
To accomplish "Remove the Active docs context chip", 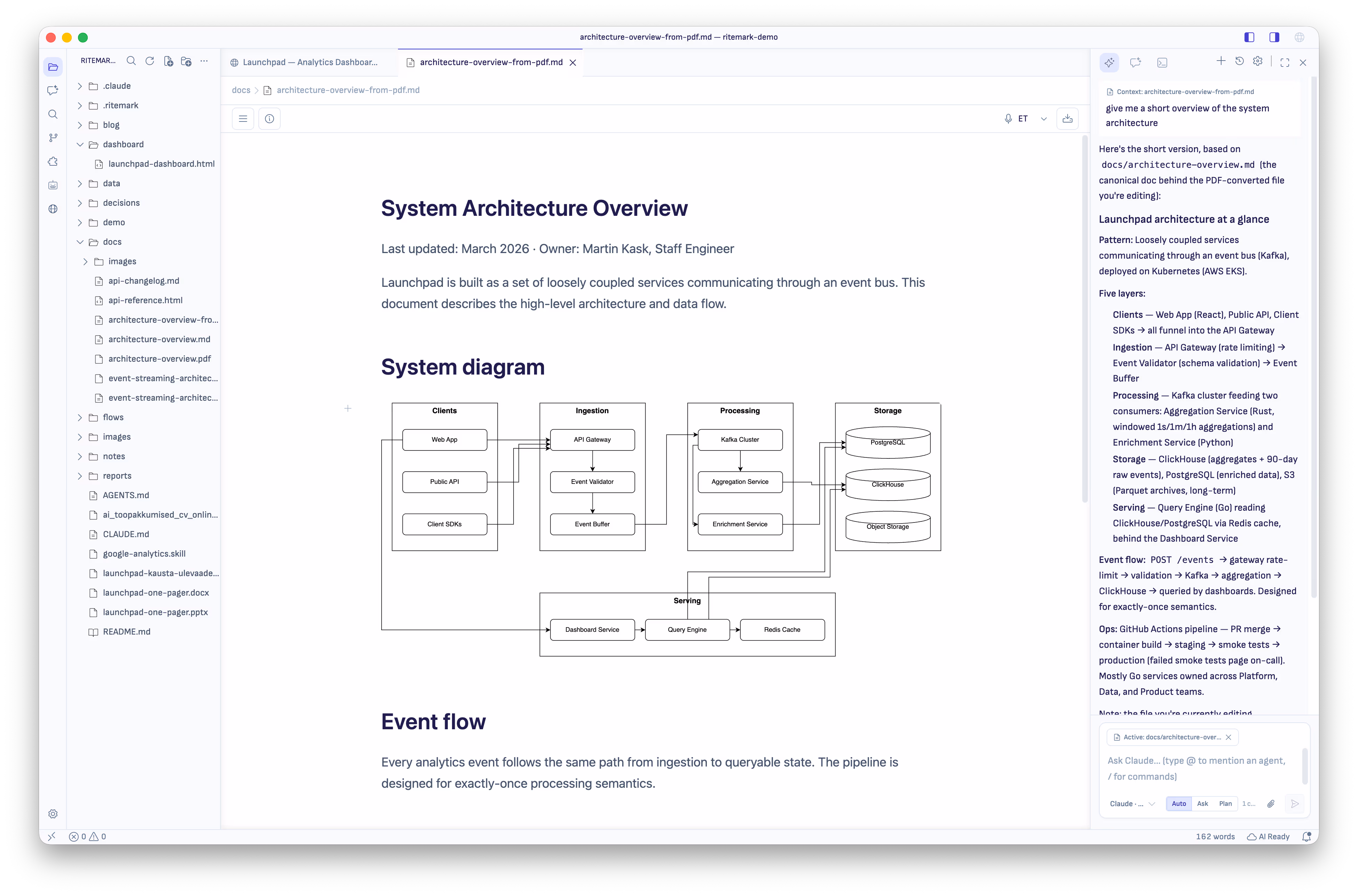I will click(1228, 737).
